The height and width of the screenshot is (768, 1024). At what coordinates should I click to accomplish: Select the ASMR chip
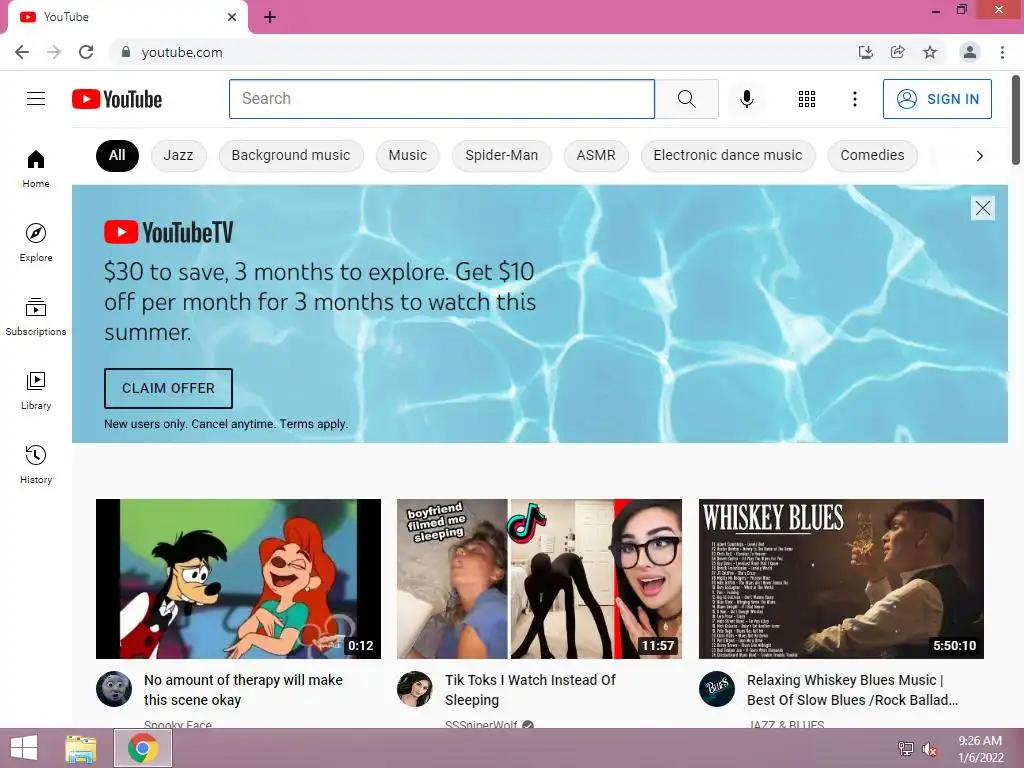coord(596,155)
